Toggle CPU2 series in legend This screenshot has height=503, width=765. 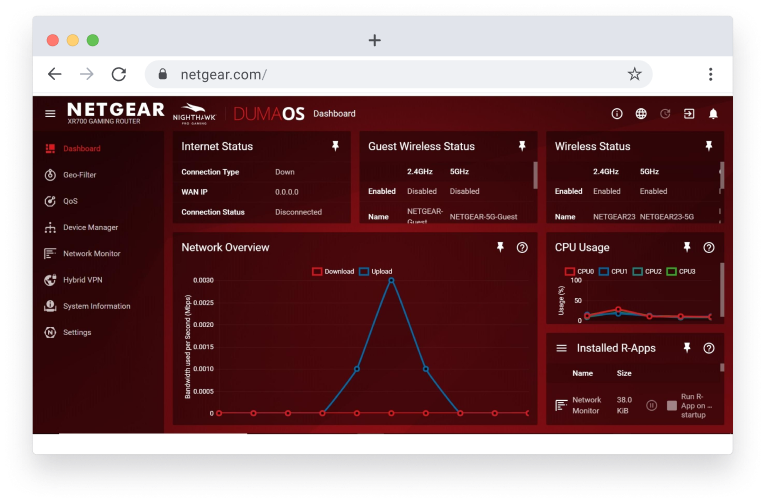pos(647,271)
